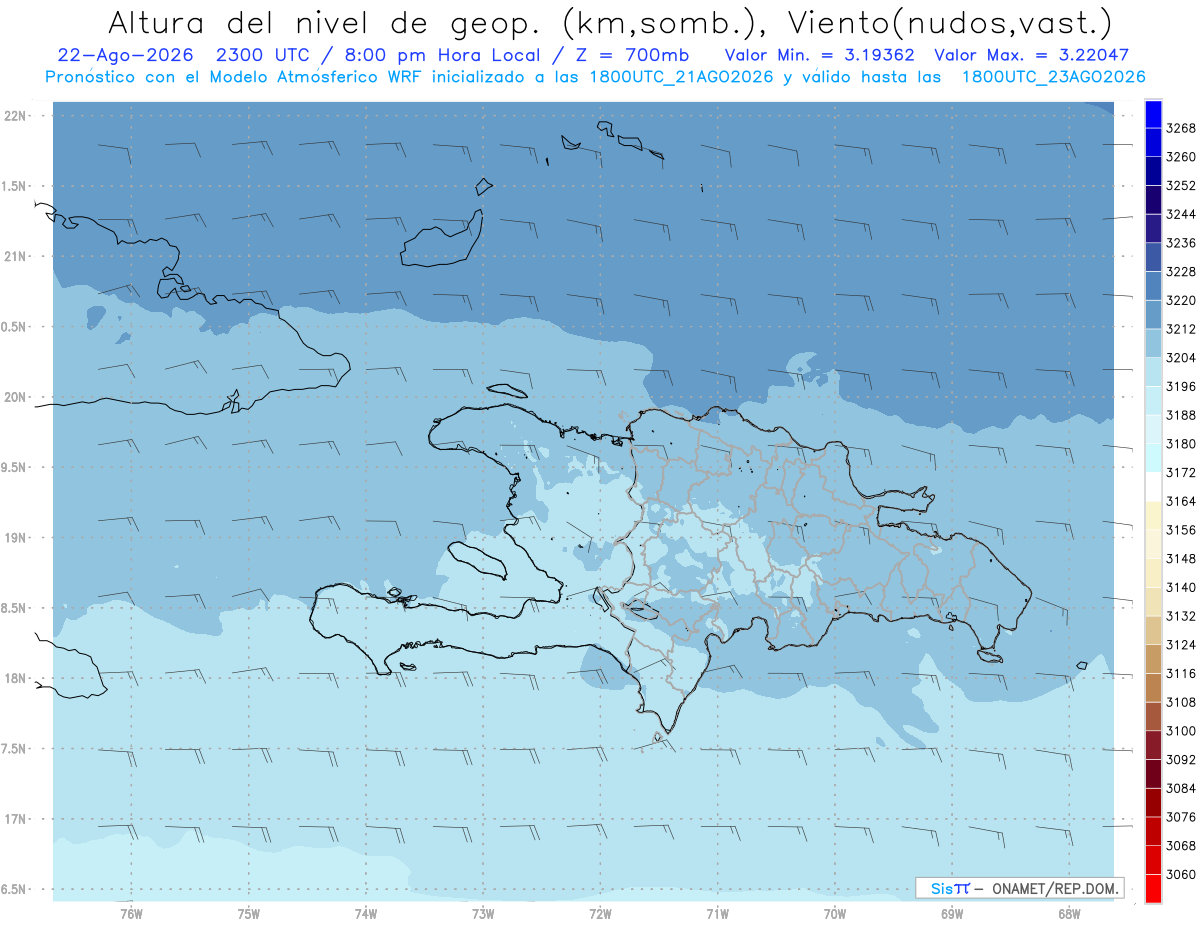Click the color swatch between 3220 and 3212
The image size is (1200, 927).
coord(1153,314)
